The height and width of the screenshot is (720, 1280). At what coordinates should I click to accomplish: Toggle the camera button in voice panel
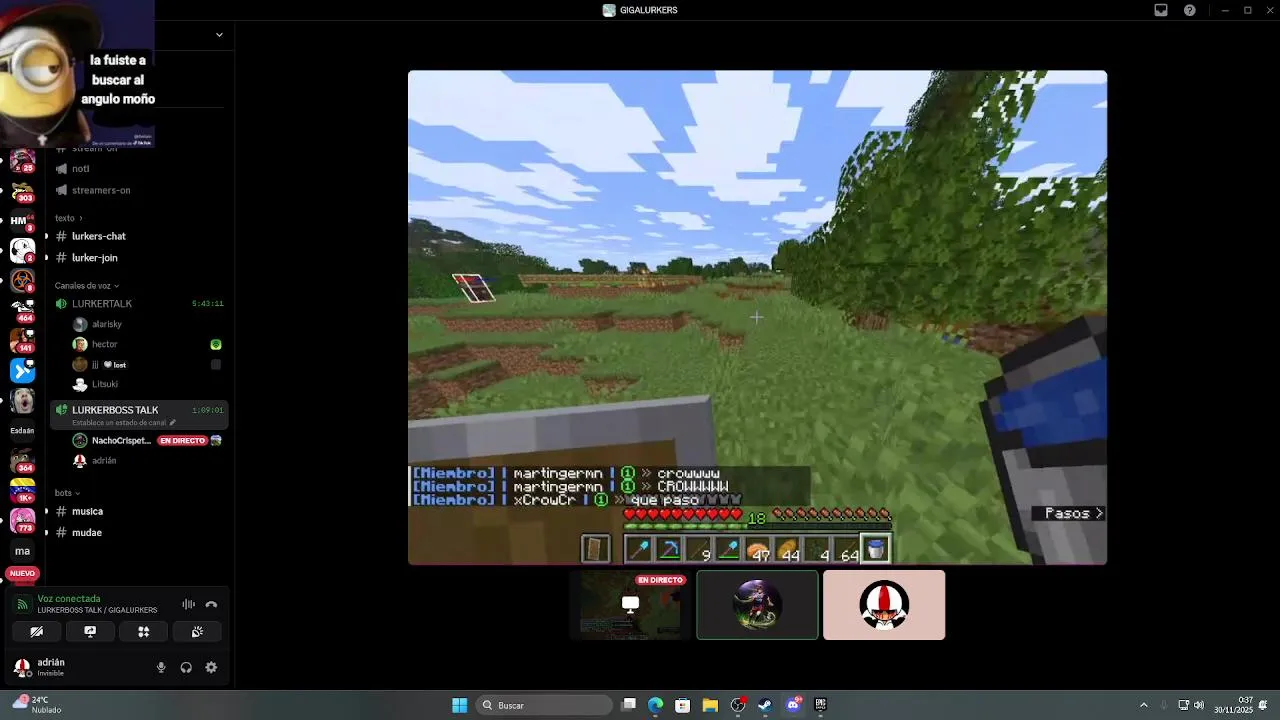point(36,632)
